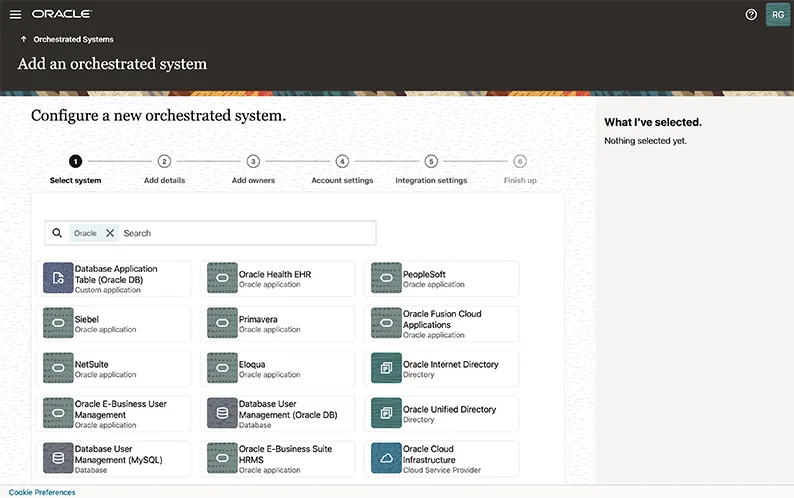Image resolution: width=794 pixels, height=498 pixels.
Task: Choose the Database User Management (MySQL) icon
Action: click(x=59, y=459)
